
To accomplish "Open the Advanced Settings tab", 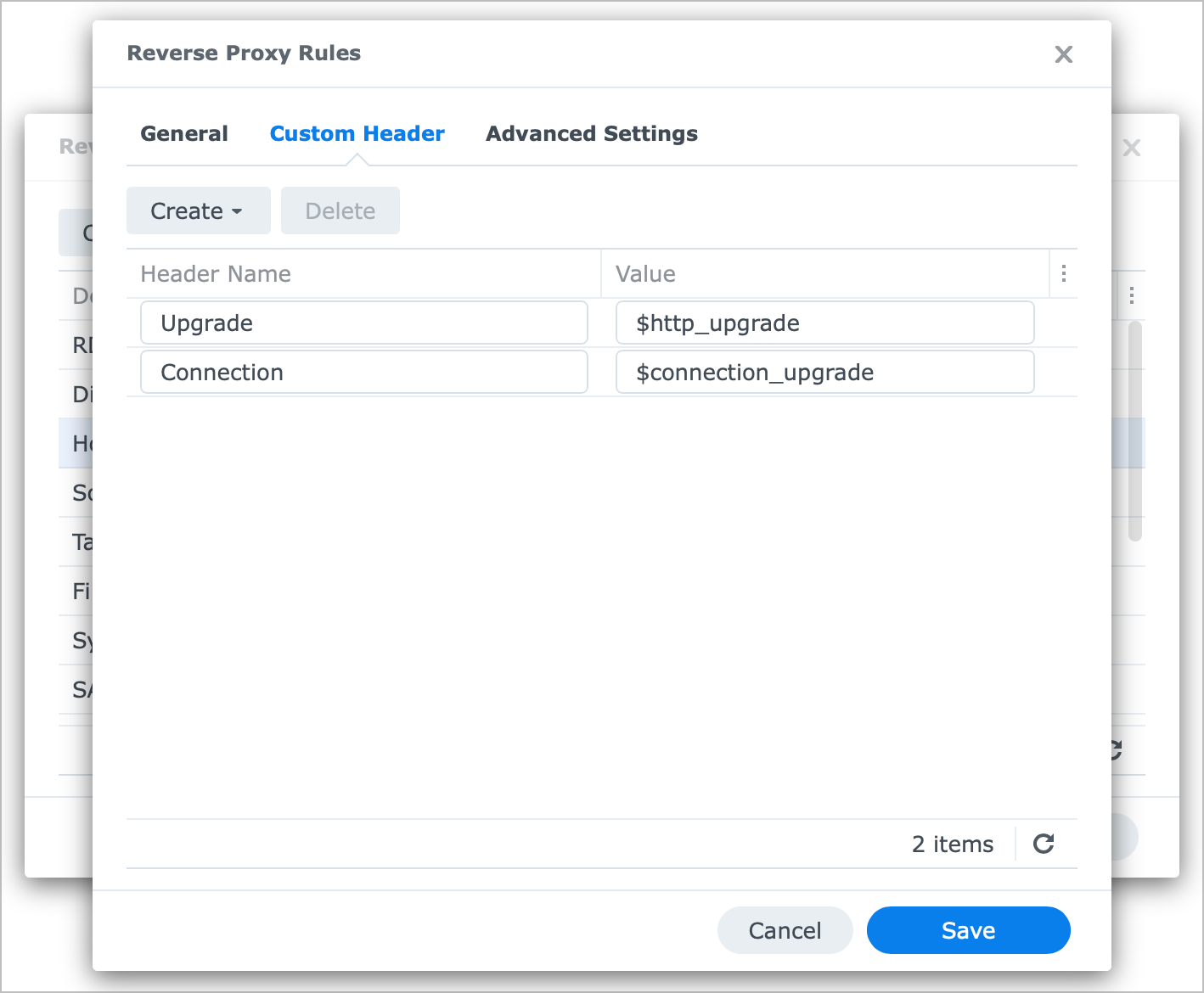I will coord(591,133).
